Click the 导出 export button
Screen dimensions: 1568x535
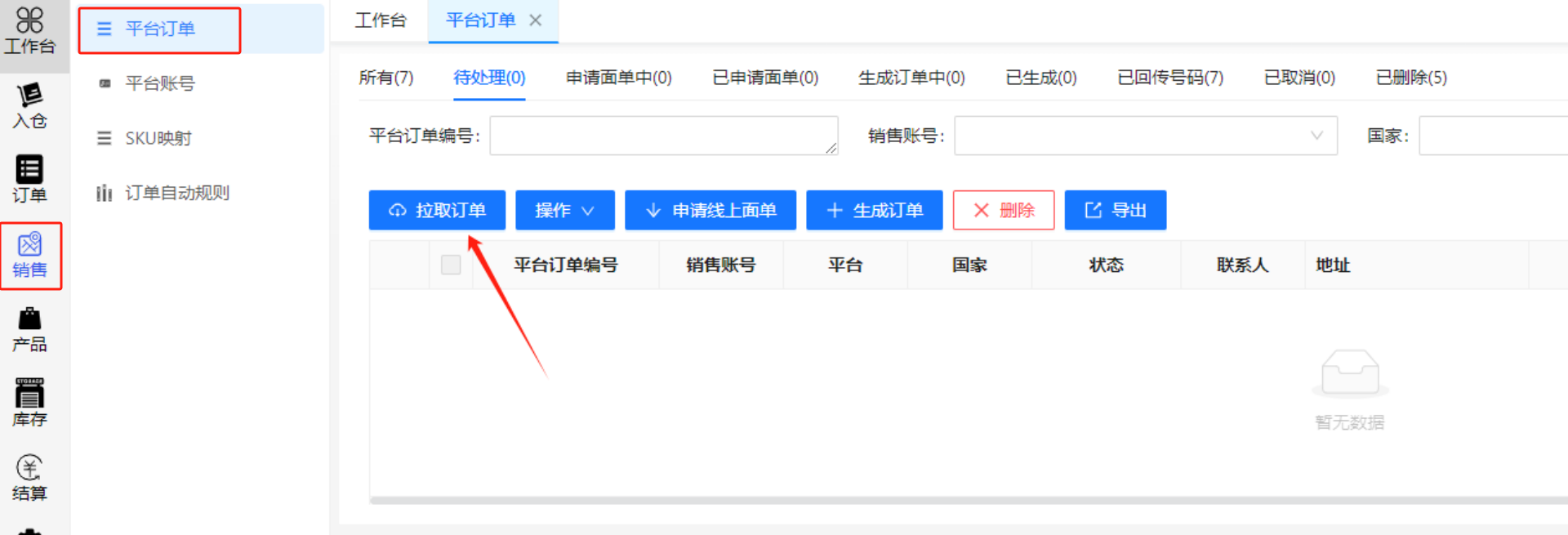[1115, 211]
